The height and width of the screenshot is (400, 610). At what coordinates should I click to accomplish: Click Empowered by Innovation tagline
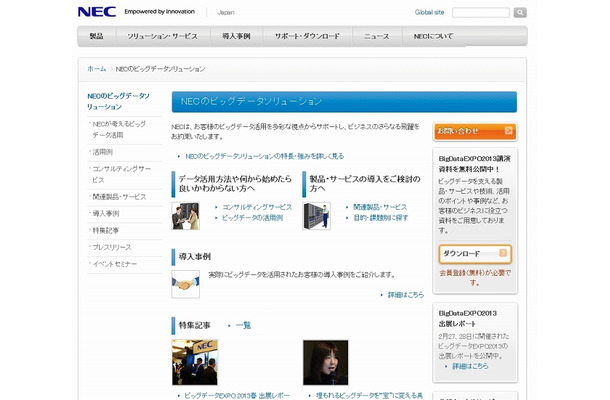[160, 12]
